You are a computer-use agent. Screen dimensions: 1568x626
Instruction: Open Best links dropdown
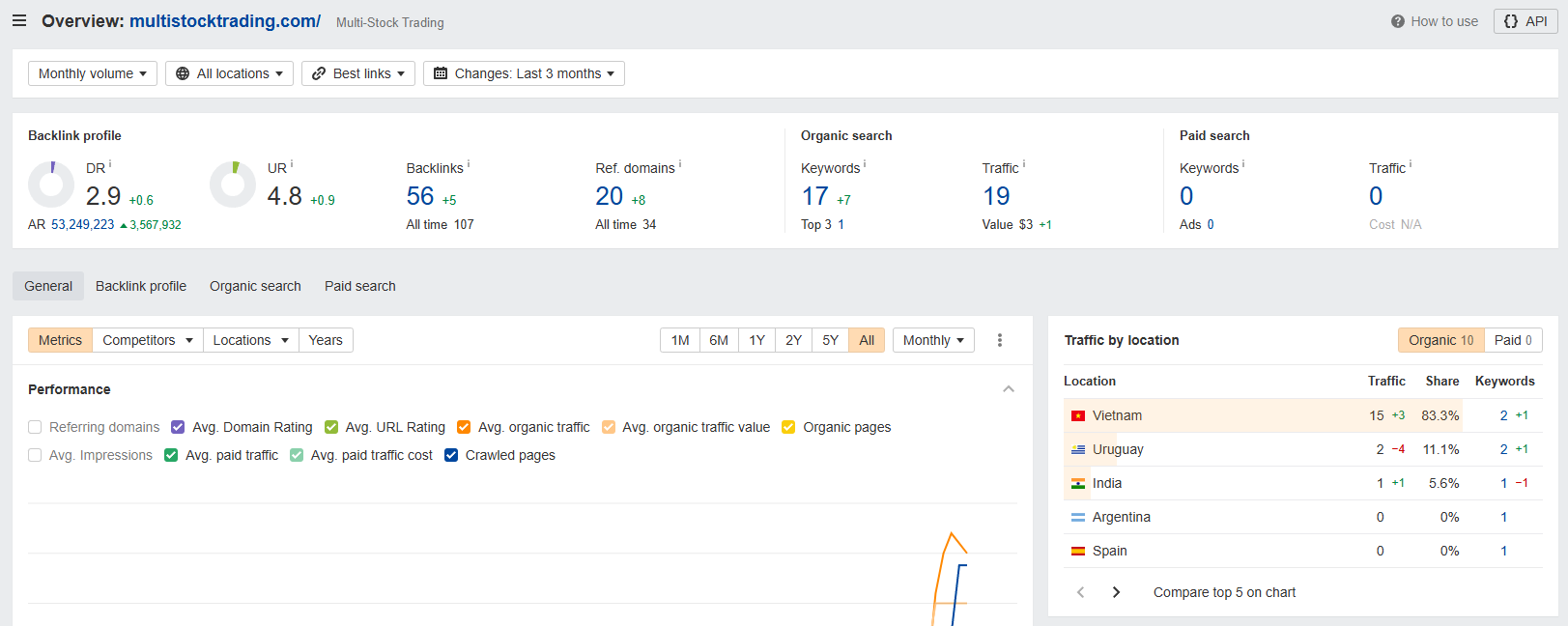tap(358, 73)
